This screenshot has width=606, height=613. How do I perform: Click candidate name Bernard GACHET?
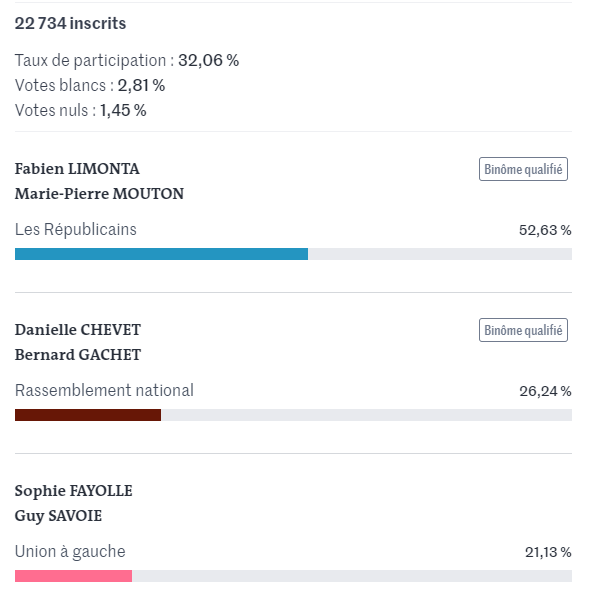(x=78, y=355)
